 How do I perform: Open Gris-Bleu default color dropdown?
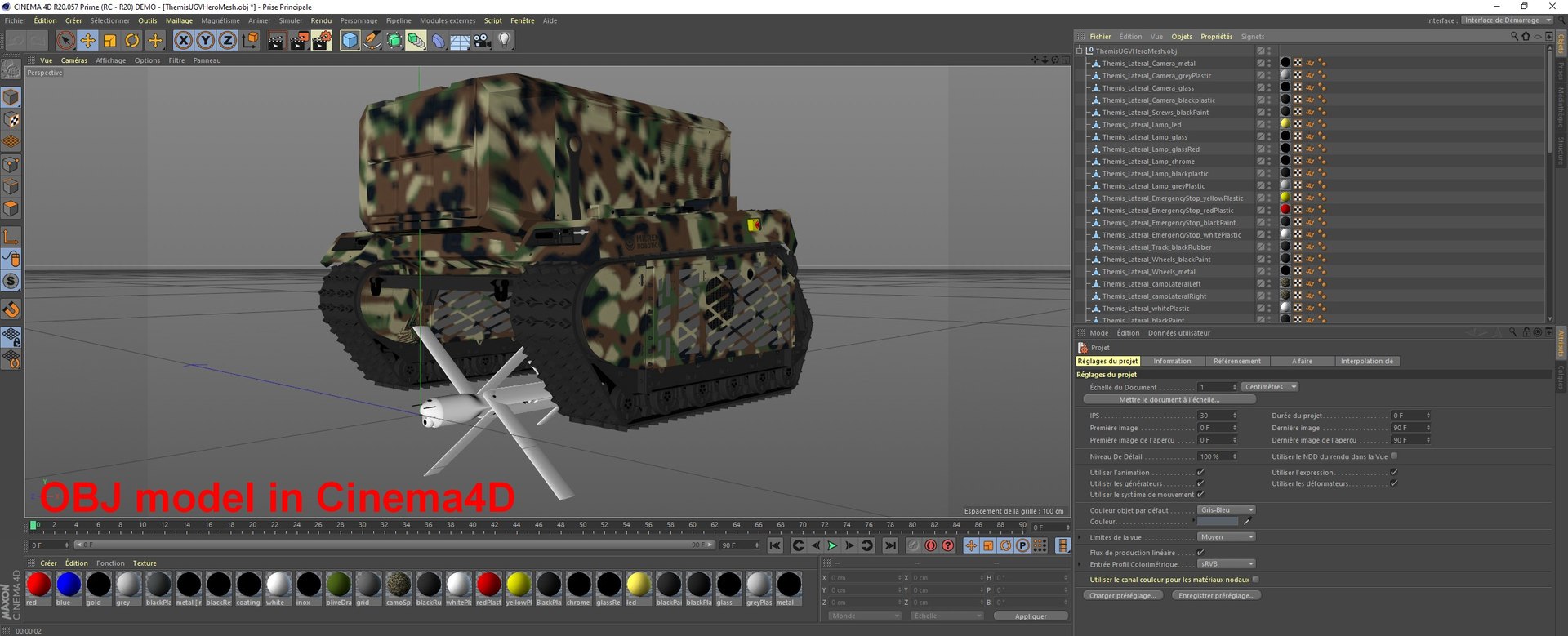click(1226, 510)
